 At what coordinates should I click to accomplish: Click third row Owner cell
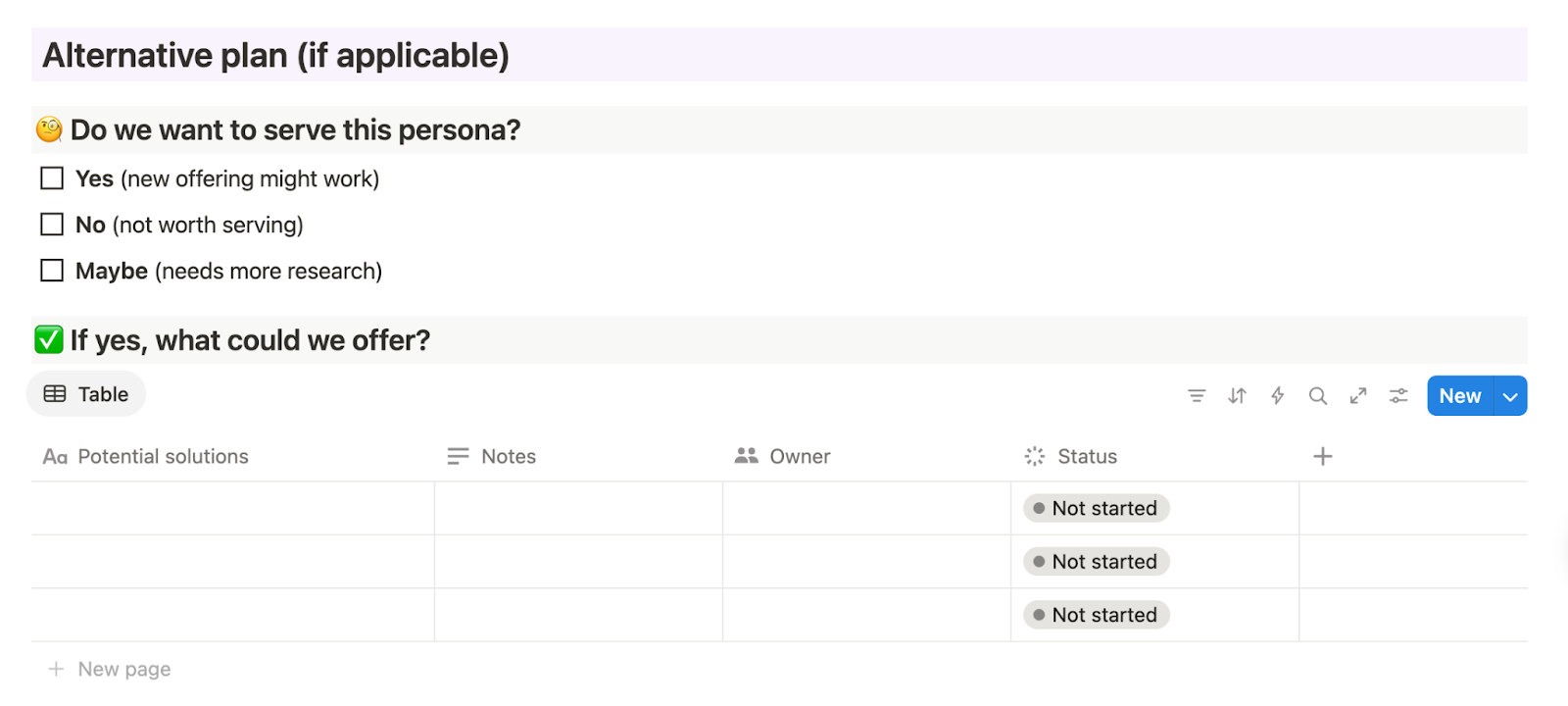pyautogui.click(x=866, y=615)
